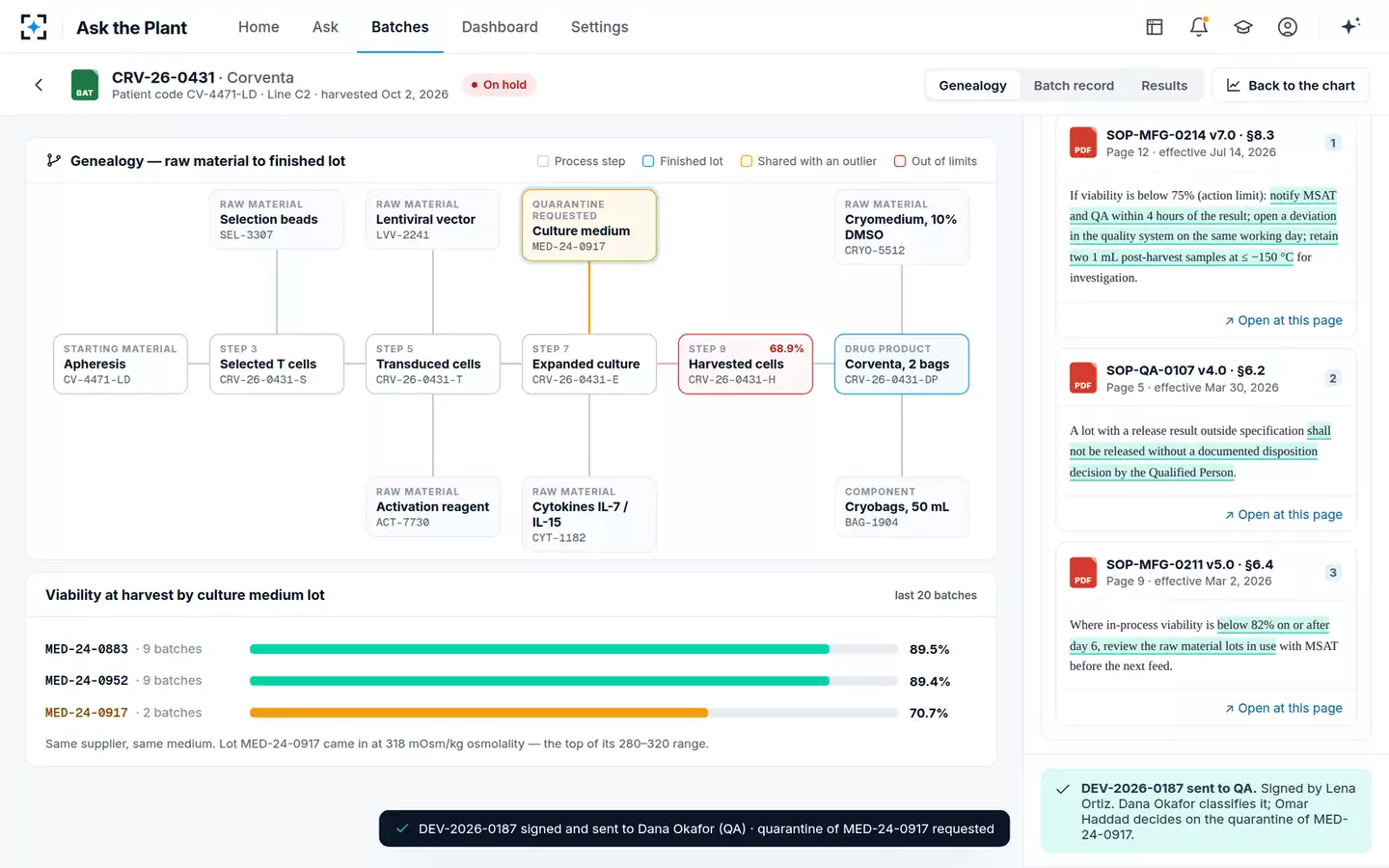Toggle the Finished lot legend checkbox
Screen dimensions: 1389x868
648,161
